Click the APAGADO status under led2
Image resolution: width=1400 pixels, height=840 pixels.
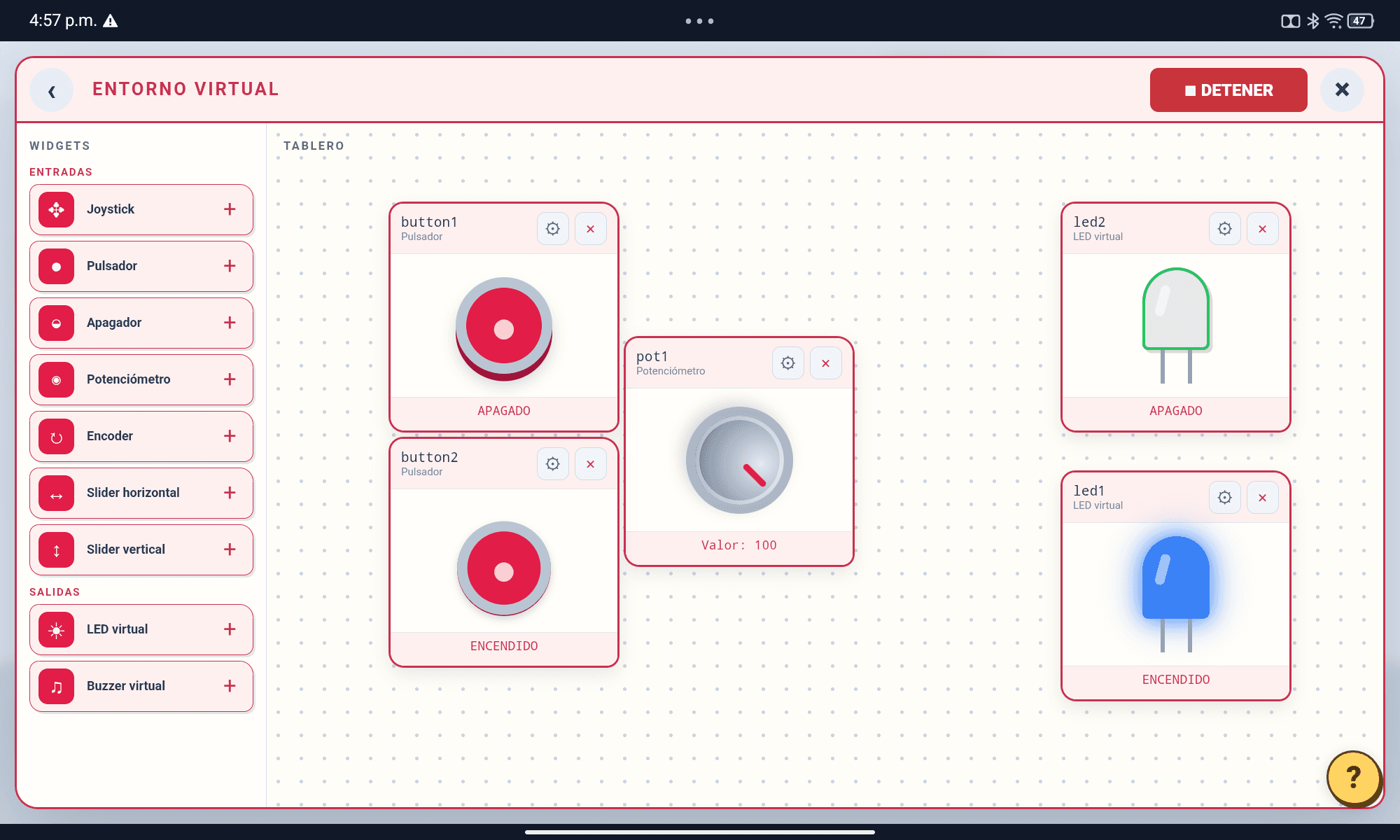(1176, 411)
